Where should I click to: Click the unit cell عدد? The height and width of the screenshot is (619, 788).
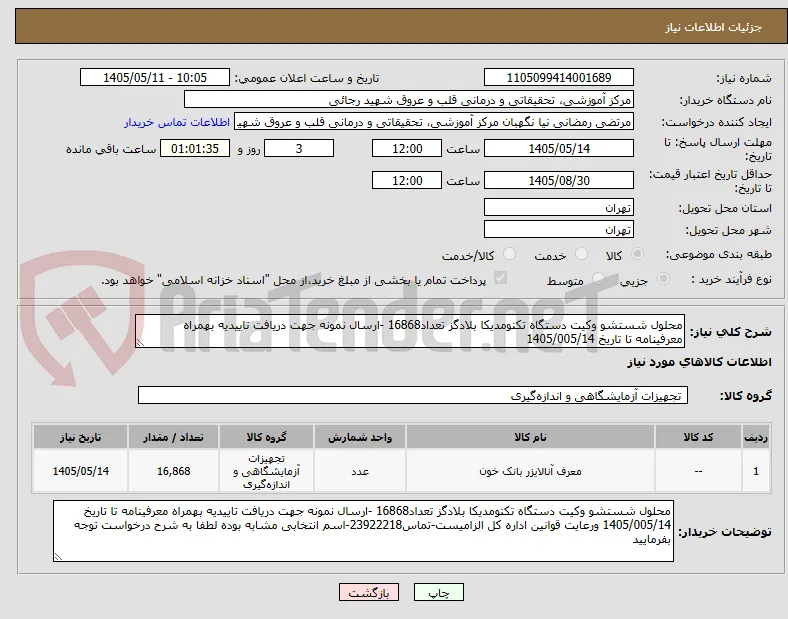tap(360, 471)
